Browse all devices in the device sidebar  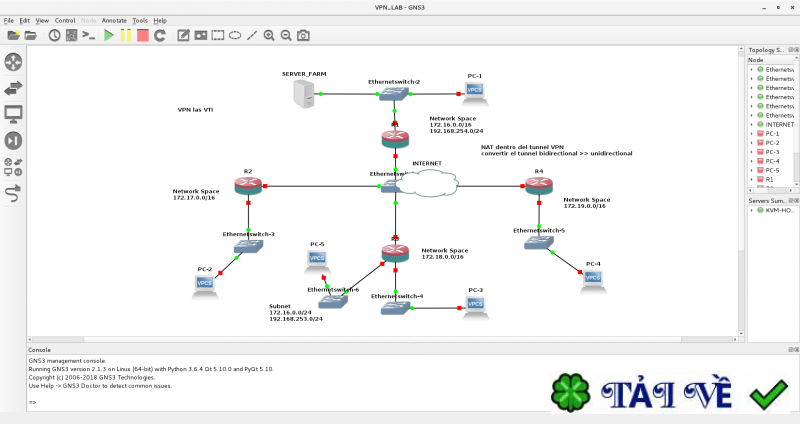point(13,167)
